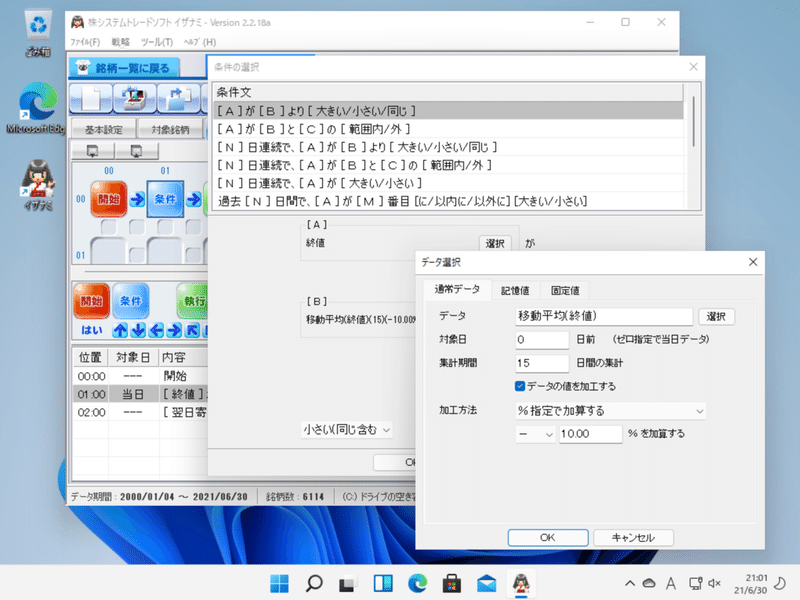The height and width of the screenshot is (600, 800).
Task: Select condition [A]が[B]と[C]の[範囲内/外]
Action: tap(448, 129)
